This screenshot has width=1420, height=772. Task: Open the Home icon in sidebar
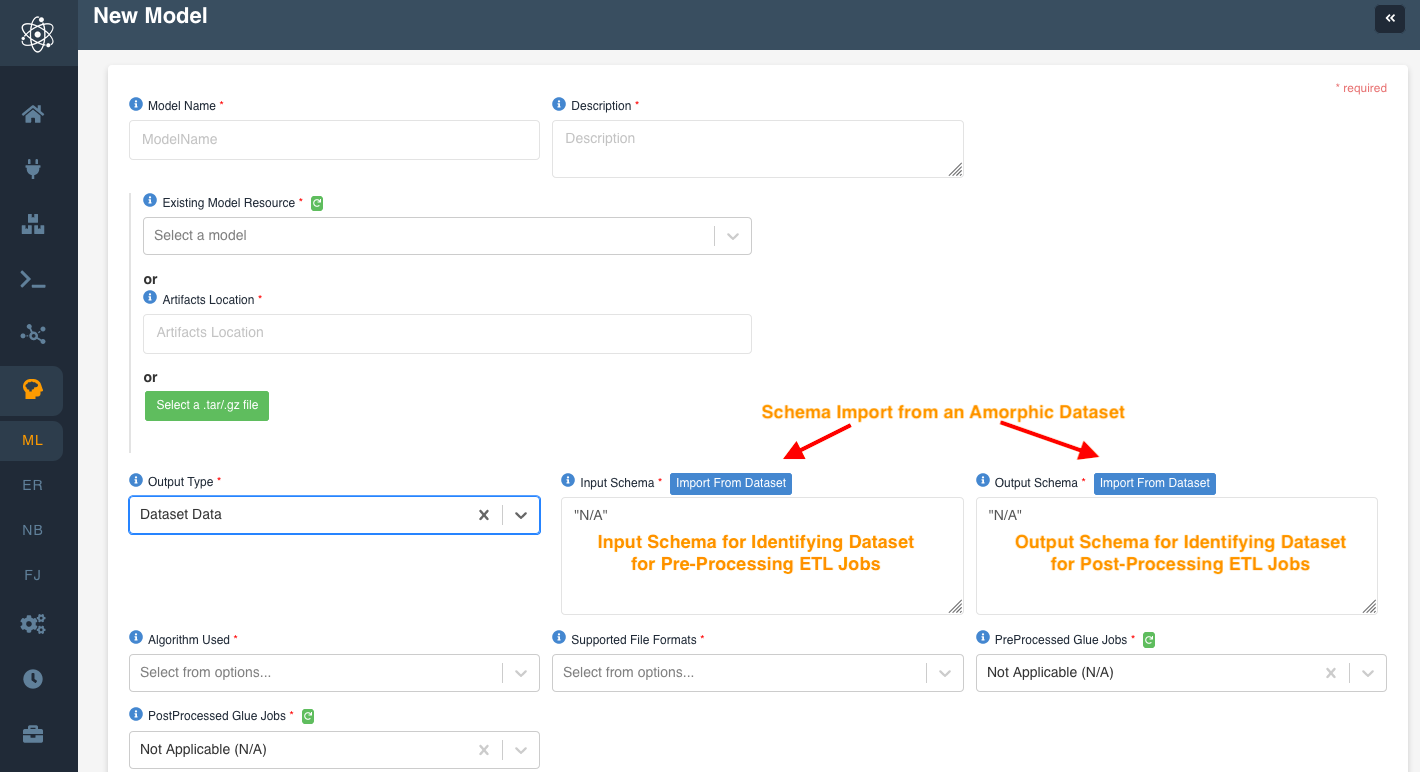[x=33, y=114]
